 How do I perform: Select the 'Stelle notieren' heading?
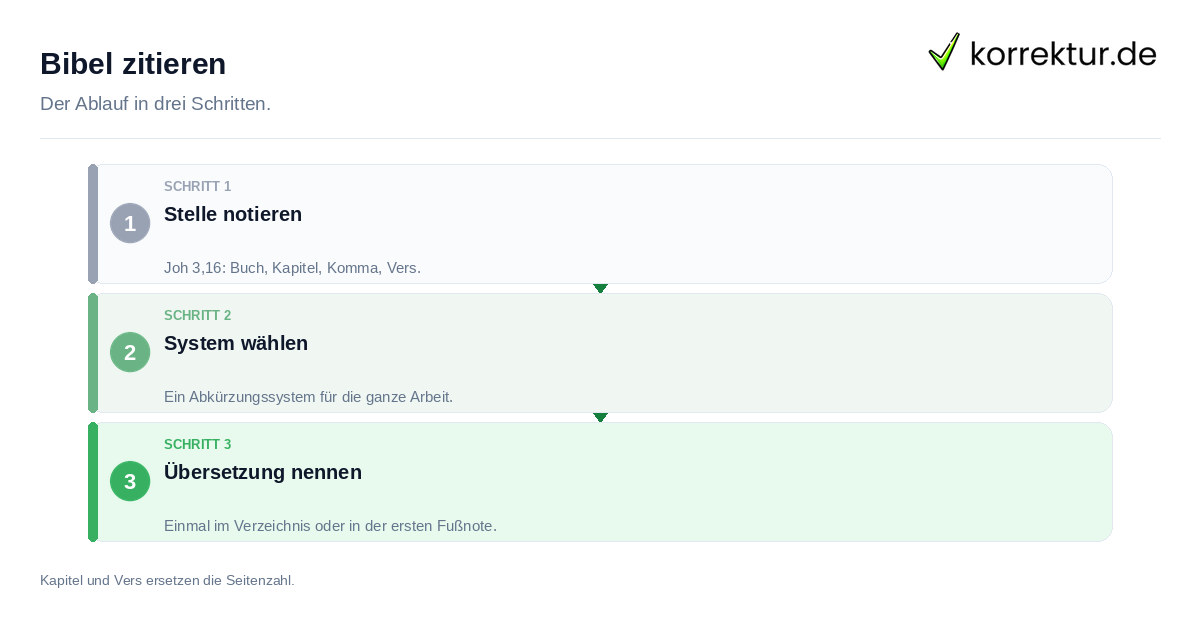[x=233, y=214]
